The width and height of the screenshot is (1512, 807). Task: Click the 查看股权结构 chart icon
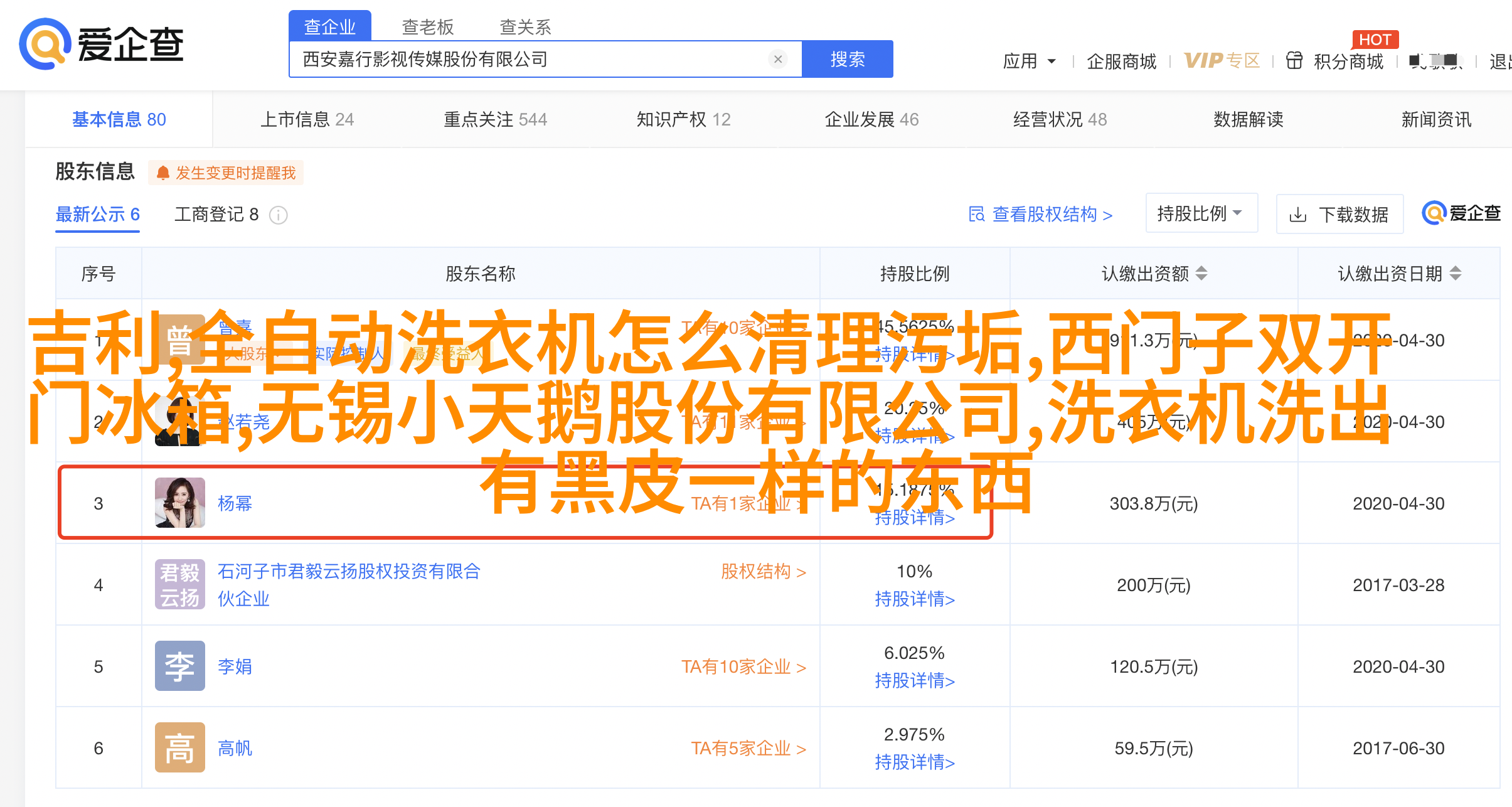[x=976, y=215]
